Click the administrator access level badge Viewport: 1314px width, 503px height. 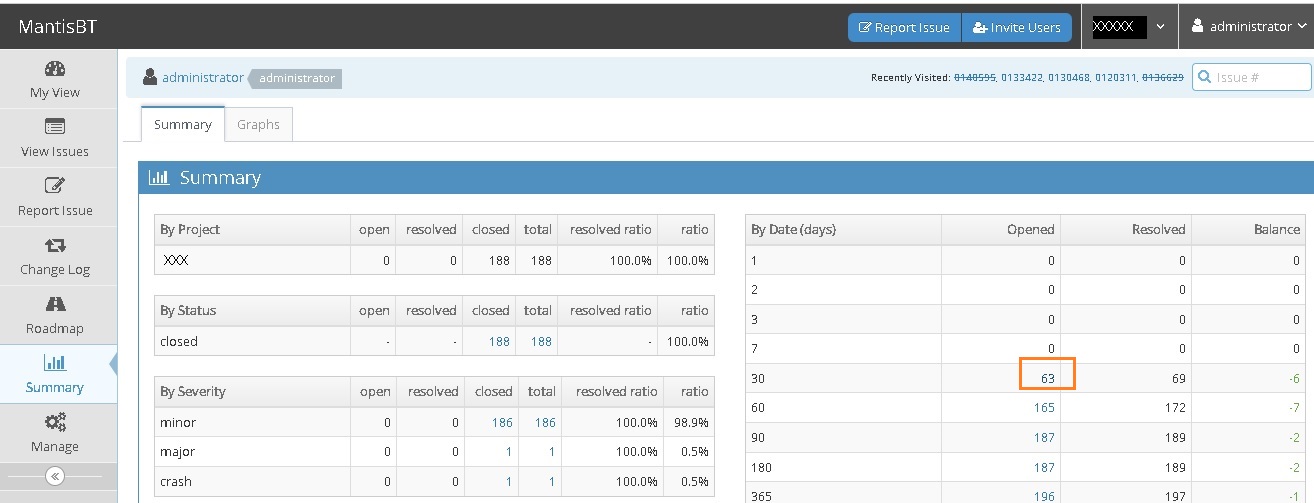click(296, 78)
